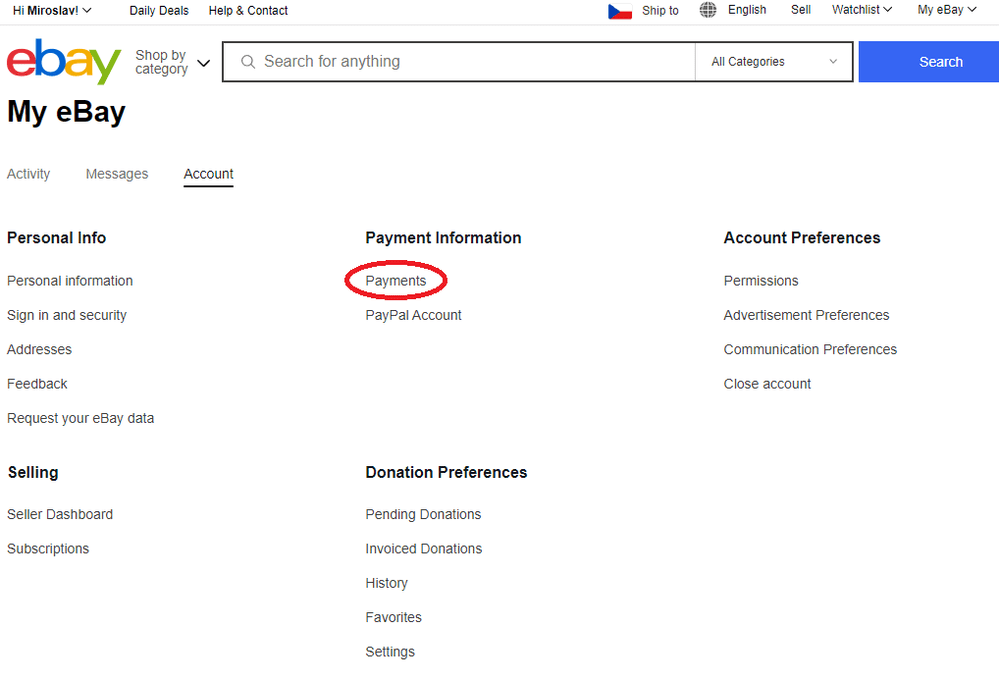The image size is (999, 677).
Task: Open Personal information link
Action: click(70, 281)
